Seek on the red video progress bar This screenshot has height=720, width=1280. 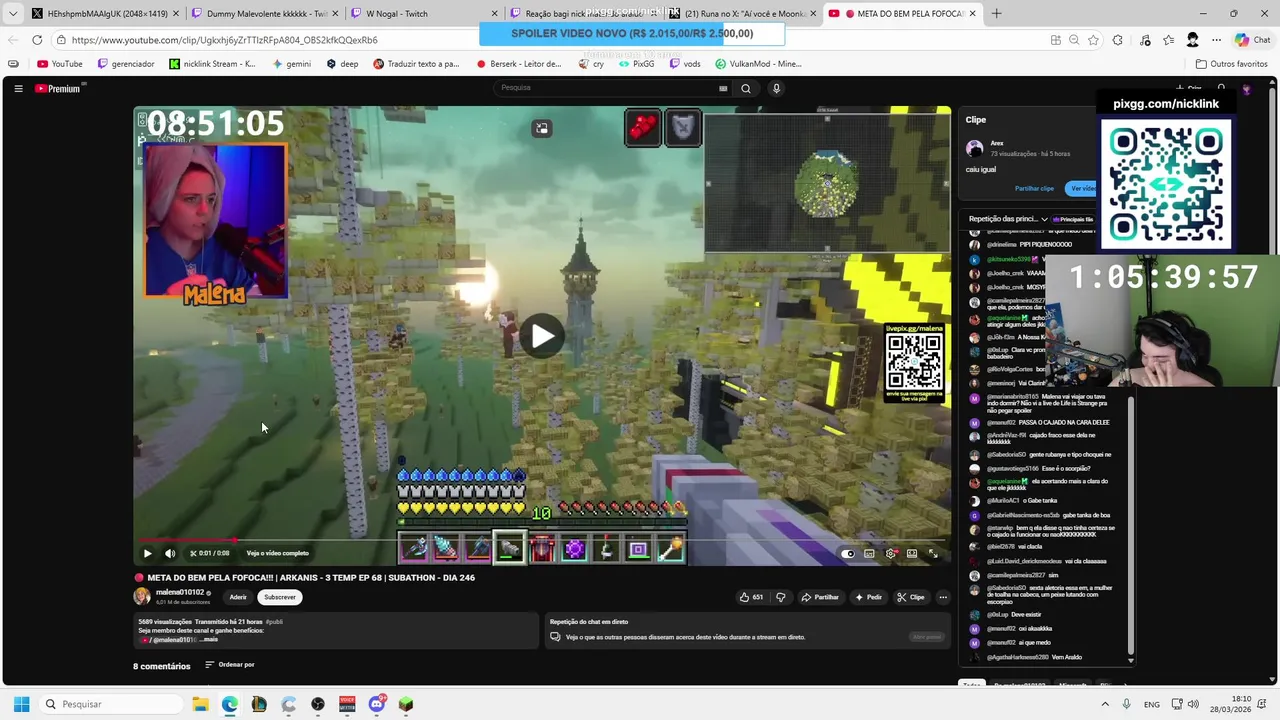pyautogui.click(x=541, y=540)
